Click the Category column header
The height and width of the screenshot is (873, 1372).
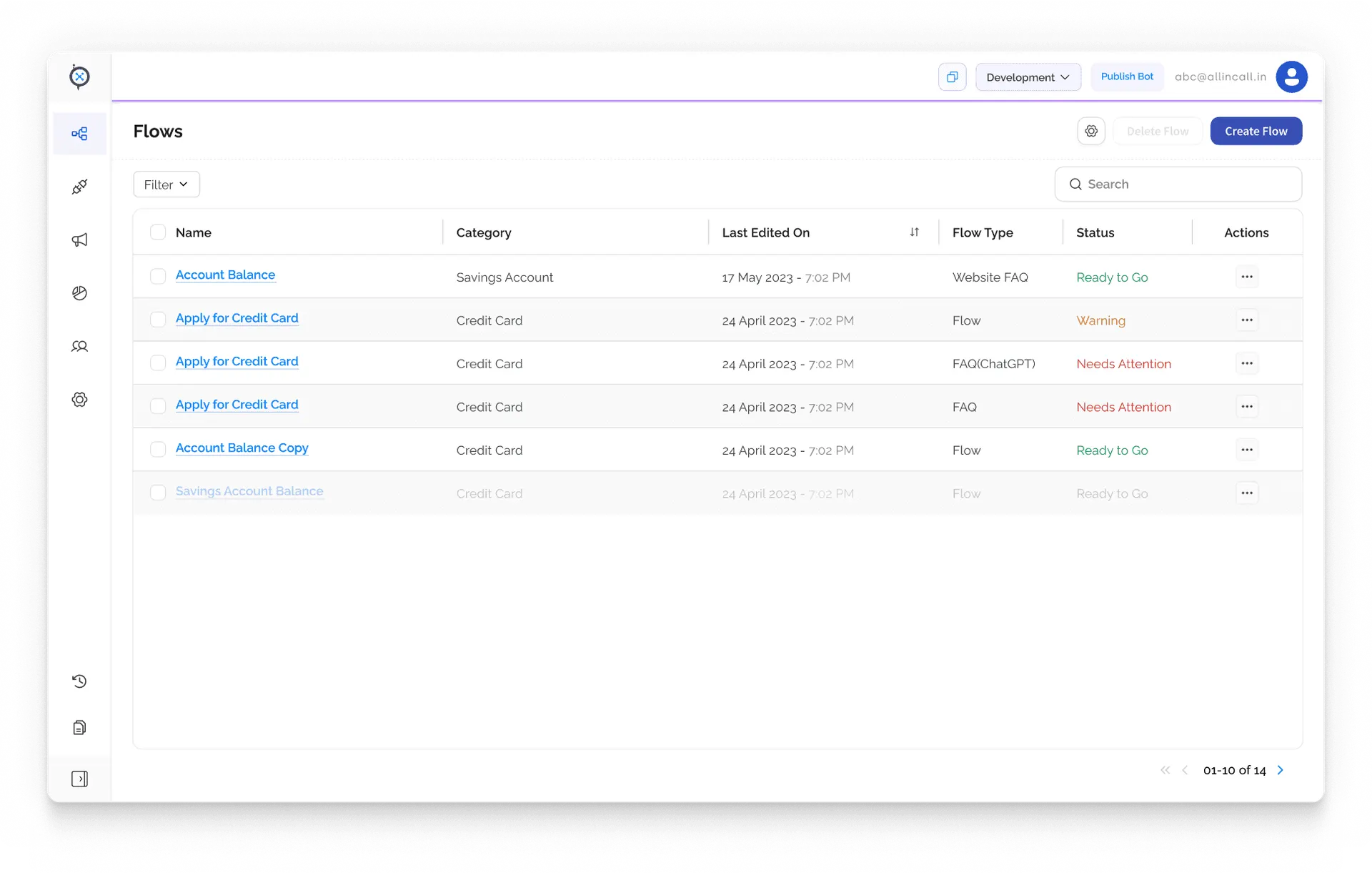coord(484,233)
